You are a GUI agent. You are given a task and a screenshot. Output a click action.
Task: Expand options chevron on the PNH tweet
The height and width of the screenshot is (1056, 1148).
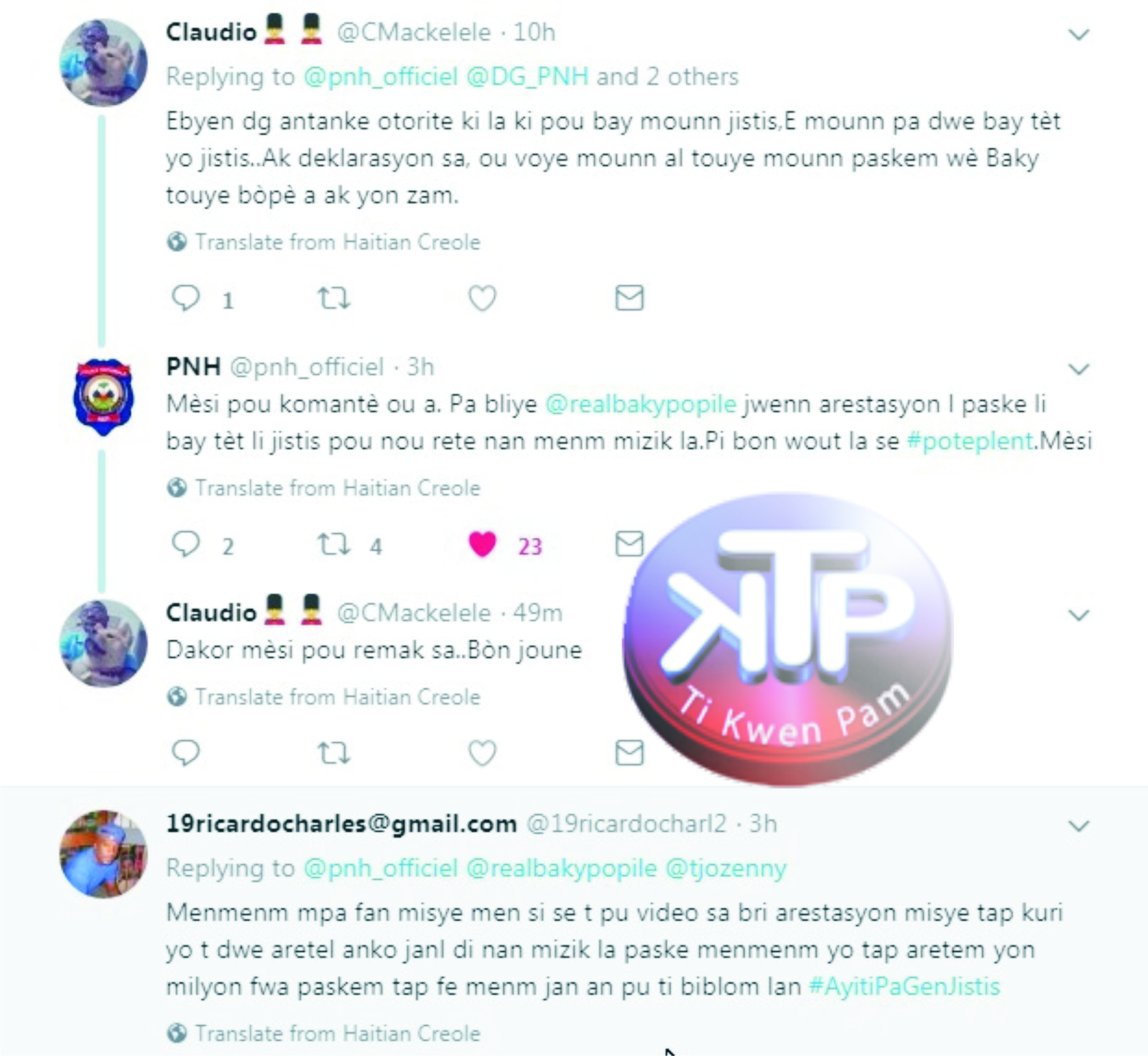coord(1079,370)
